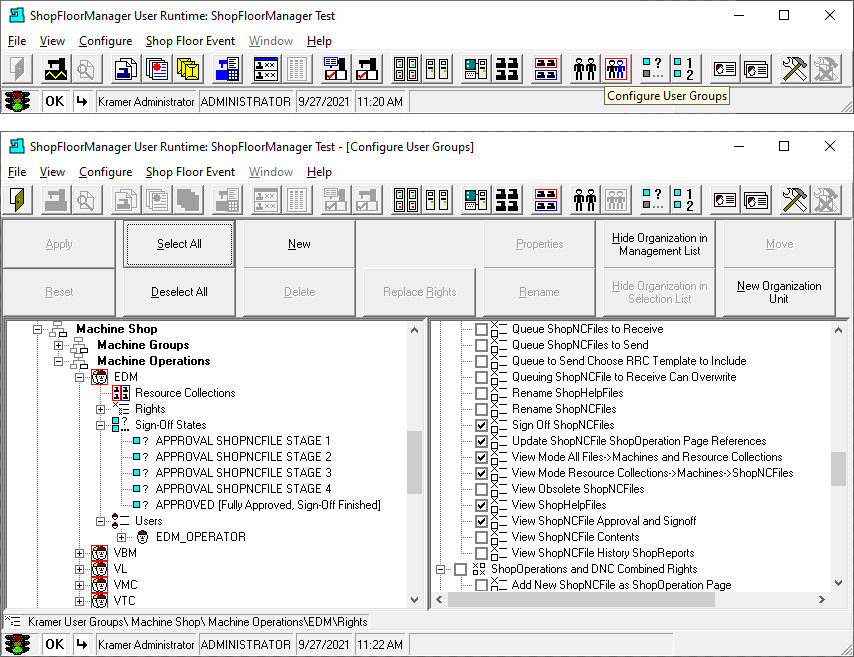Click the hammer tools icon in lower window toolbar
The image size is (854, 657).
(795, 200)
